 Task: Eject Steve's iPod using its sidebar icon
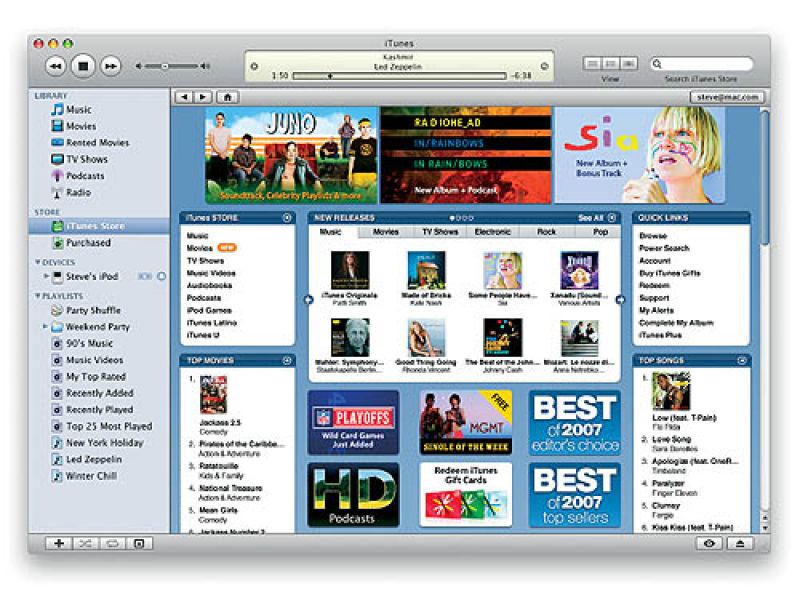click(x=161, y=277)
